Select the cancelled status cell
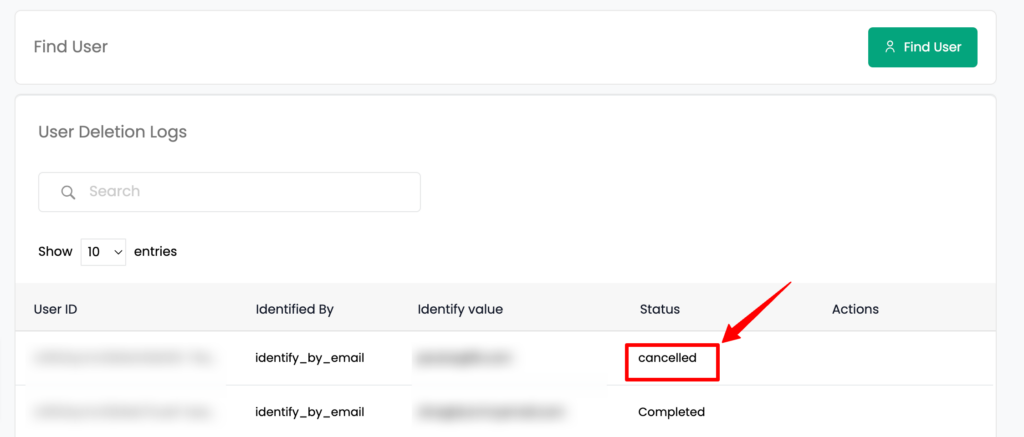The width and height of the screenshot is (1024, 437). pos(667,358)
